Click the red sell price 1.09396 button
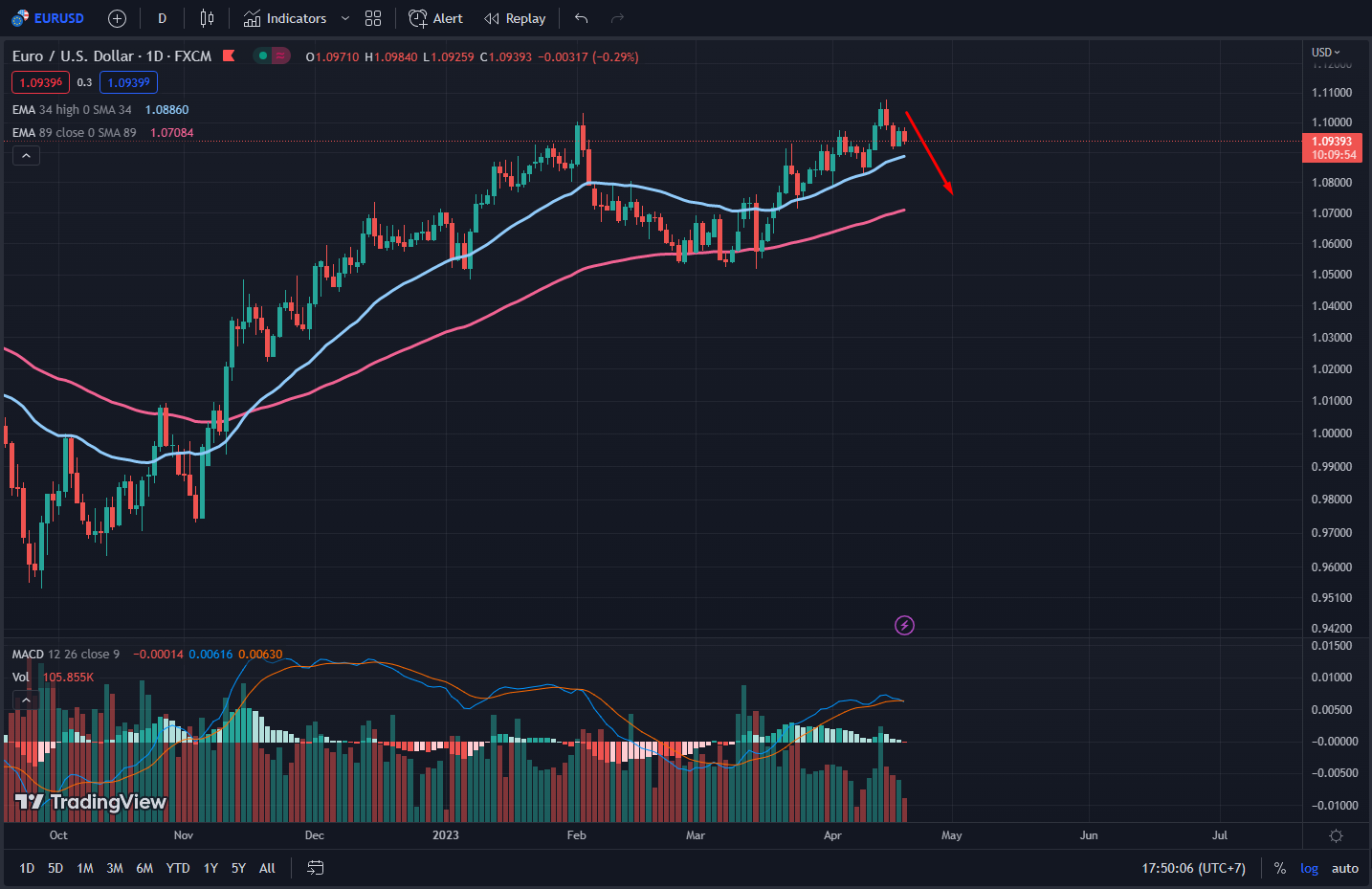Screen dimensions: 1372x889 click(40, 82)
